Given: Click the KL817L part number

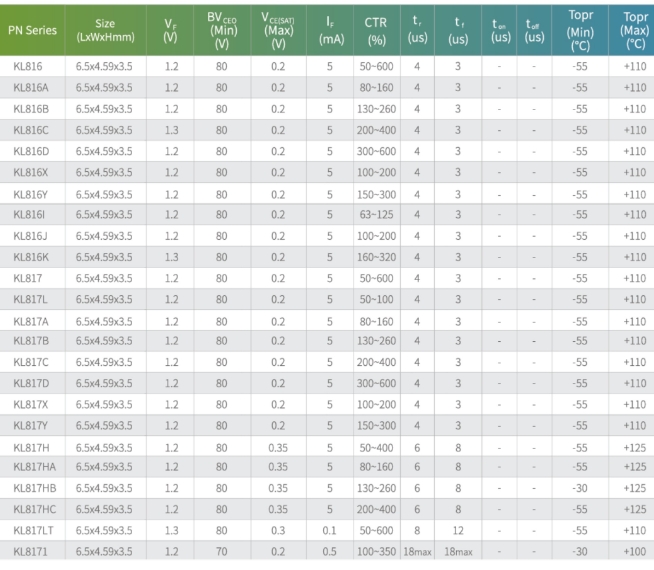Looking at the screenshot, I should [x=30, y=299].
